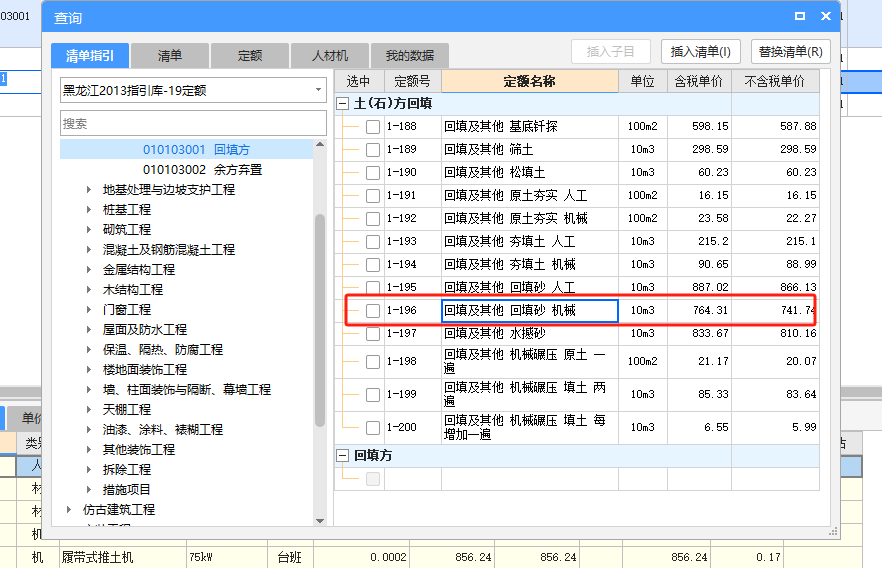Viewport: 882px width, 568px height.
Task: Check the box for 1-199 row
Action: [x=372, y=395]
